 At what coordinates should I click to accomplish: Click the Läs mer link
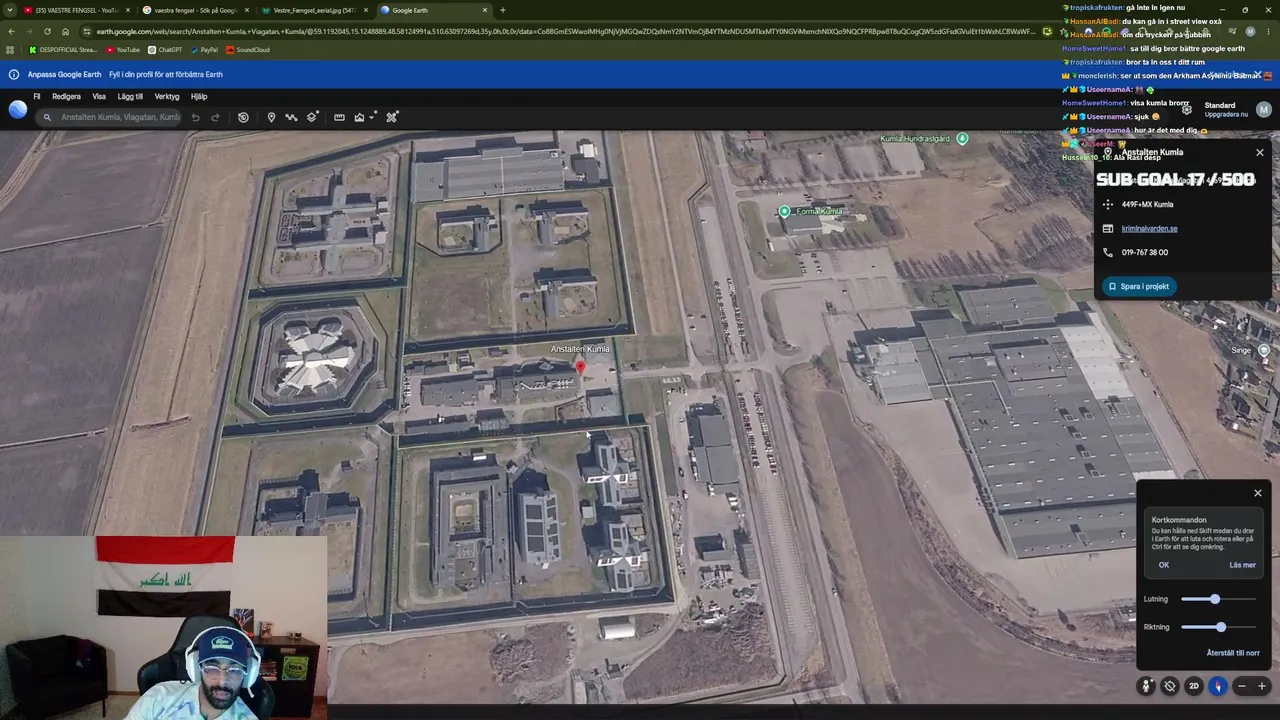(x=1242, y=565)
